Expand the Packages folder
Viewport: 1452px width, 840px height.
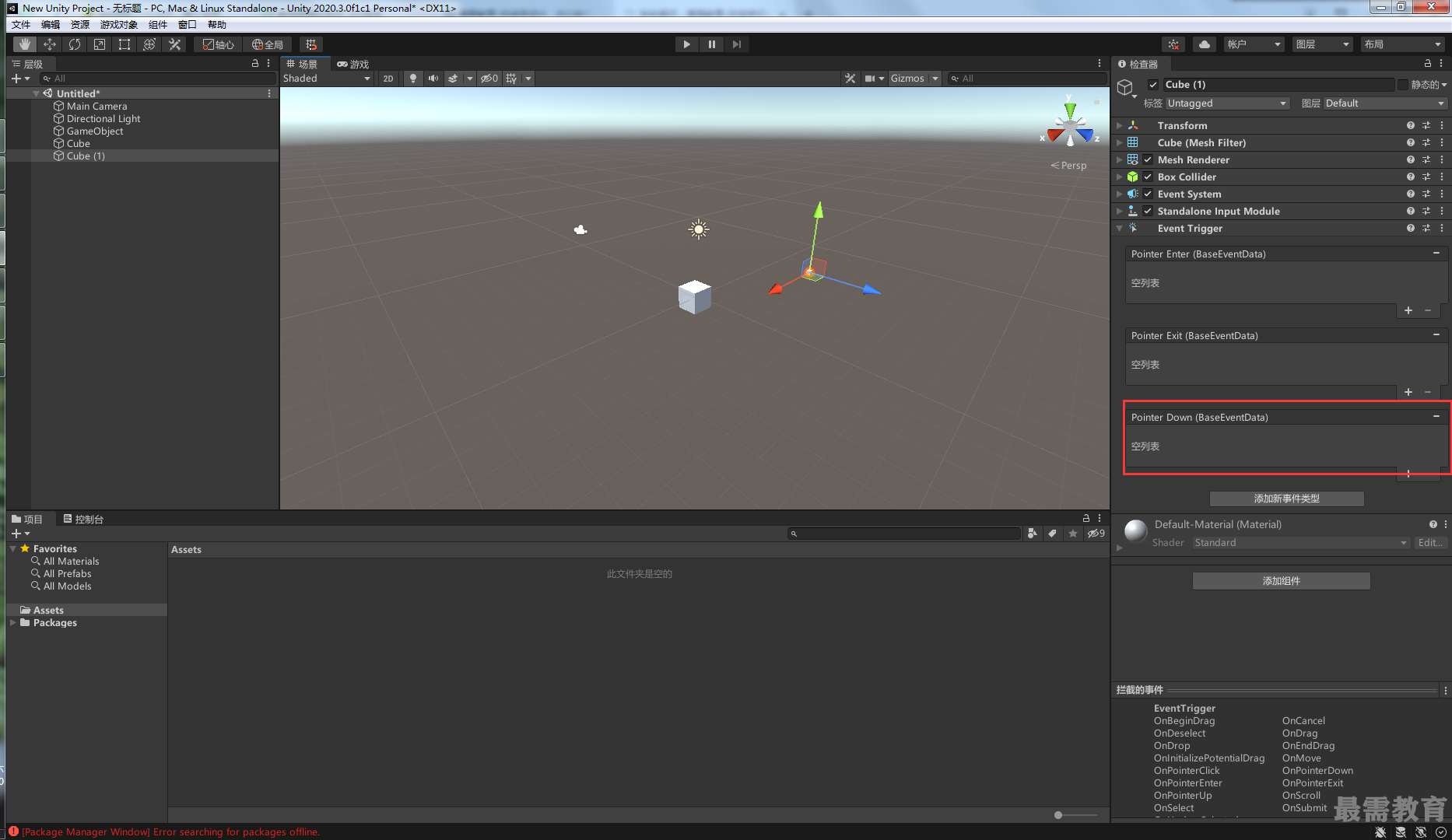point(13,622)
